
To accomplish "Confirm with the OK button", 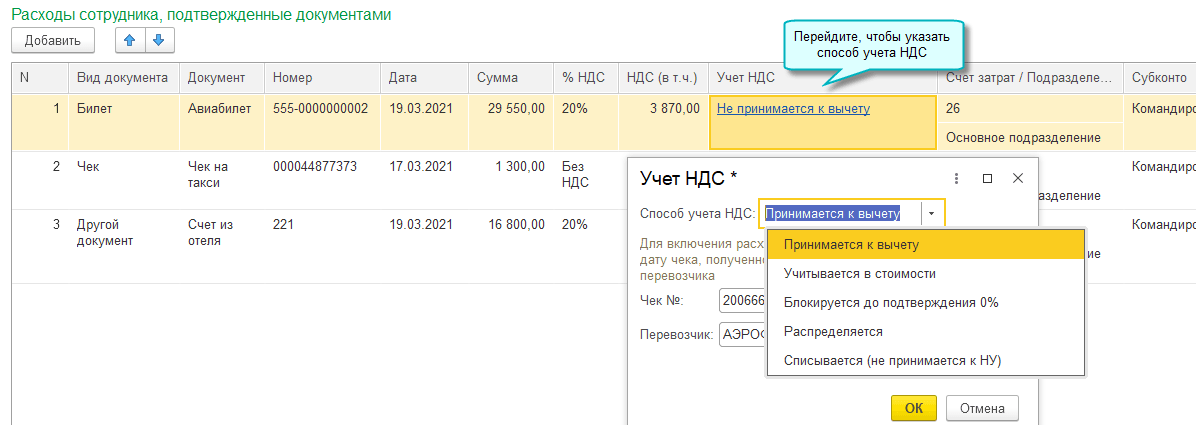I will [913, 408].
